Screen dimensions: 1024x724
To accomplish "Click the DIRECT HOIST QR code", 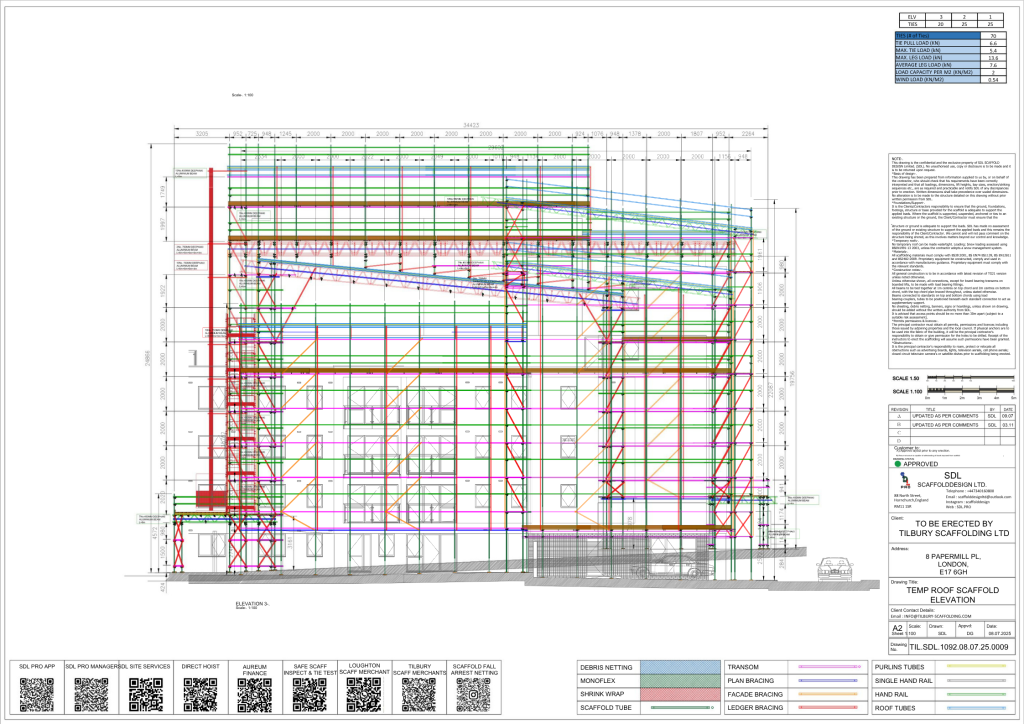I will tap(200, 694).
